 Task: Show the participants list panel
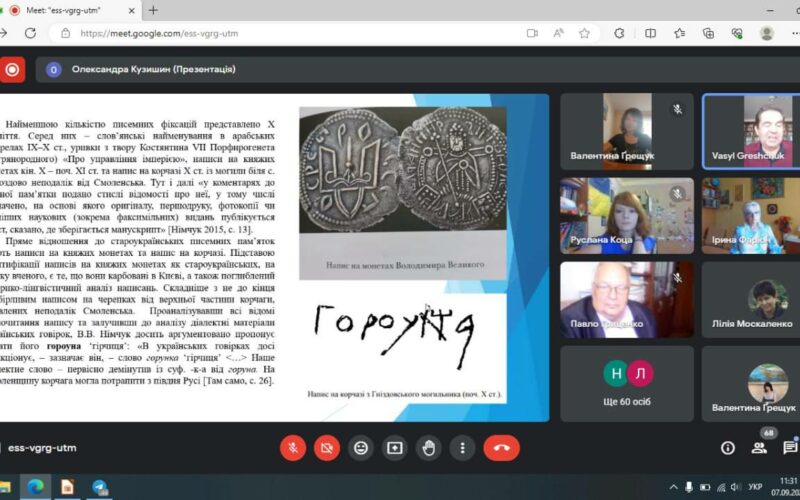point(759,448)
